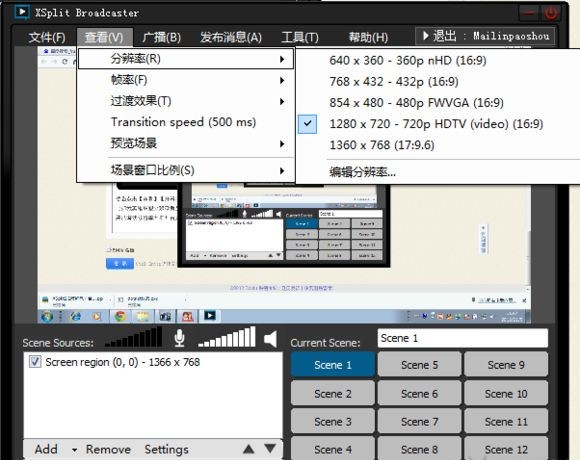Image resolution: width=580 pixels, height=460 pixels.
Task: Switch to Scene 11
Action: pos(506,422)
